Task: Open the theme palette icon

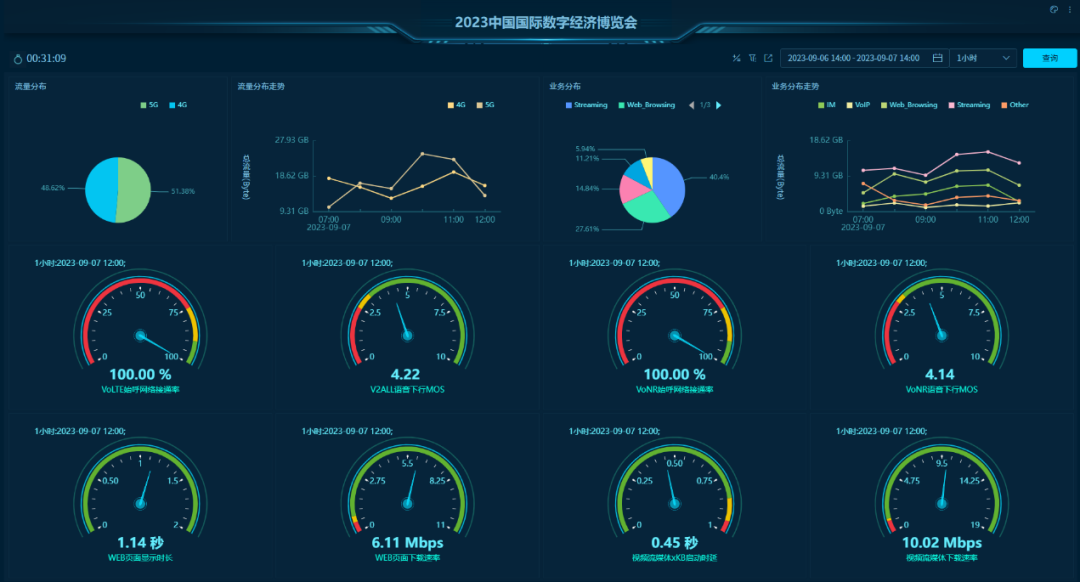Action: (x=1054, y=9)
